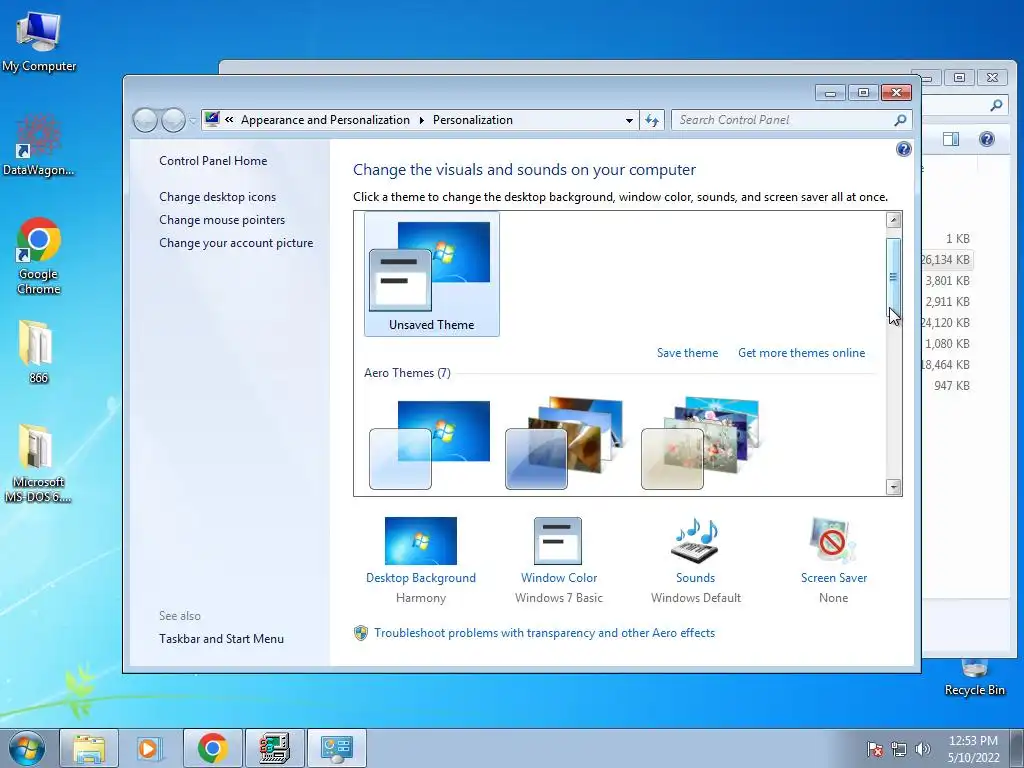Click the Control Panel icon in address bar
The height and width of the screenshot is (768, 1024).
[212, 119]
